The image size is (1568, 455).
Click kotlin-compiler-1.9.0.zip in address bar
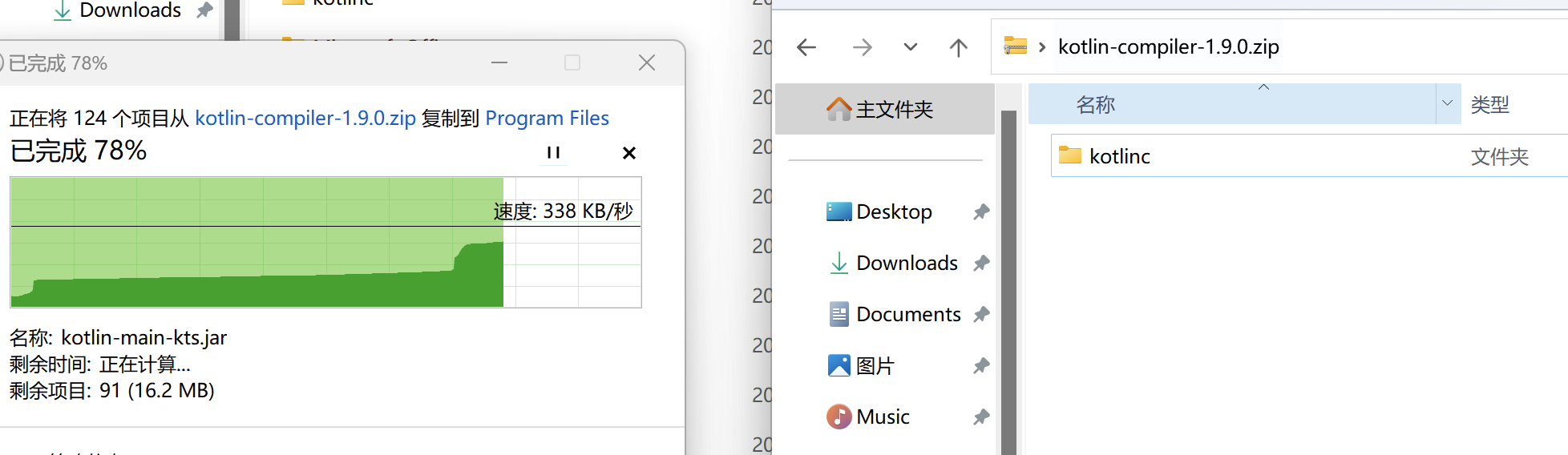(1168, 46)
